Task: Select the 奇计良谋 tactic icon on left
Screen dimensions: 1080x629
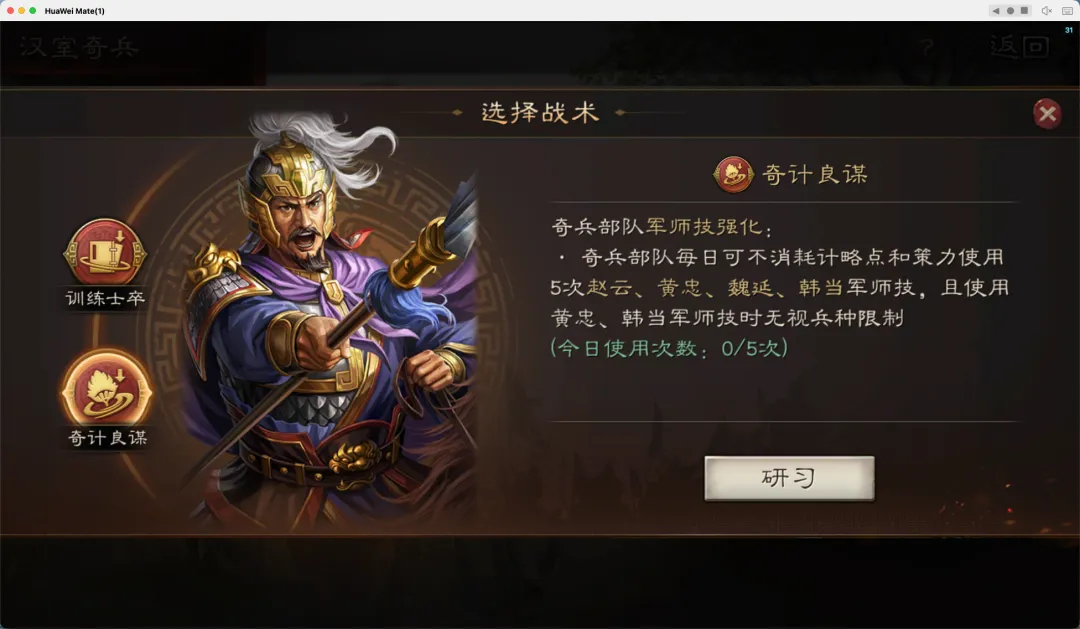Action: click(x=106, y=388)
